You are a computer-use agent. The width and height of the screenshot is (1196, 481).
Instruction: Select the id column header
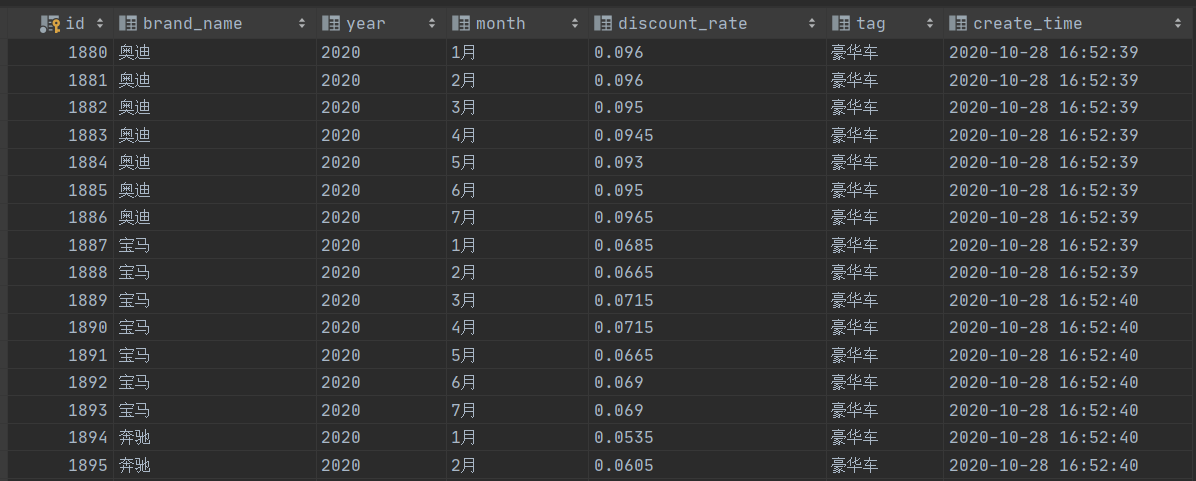(61, 24)
